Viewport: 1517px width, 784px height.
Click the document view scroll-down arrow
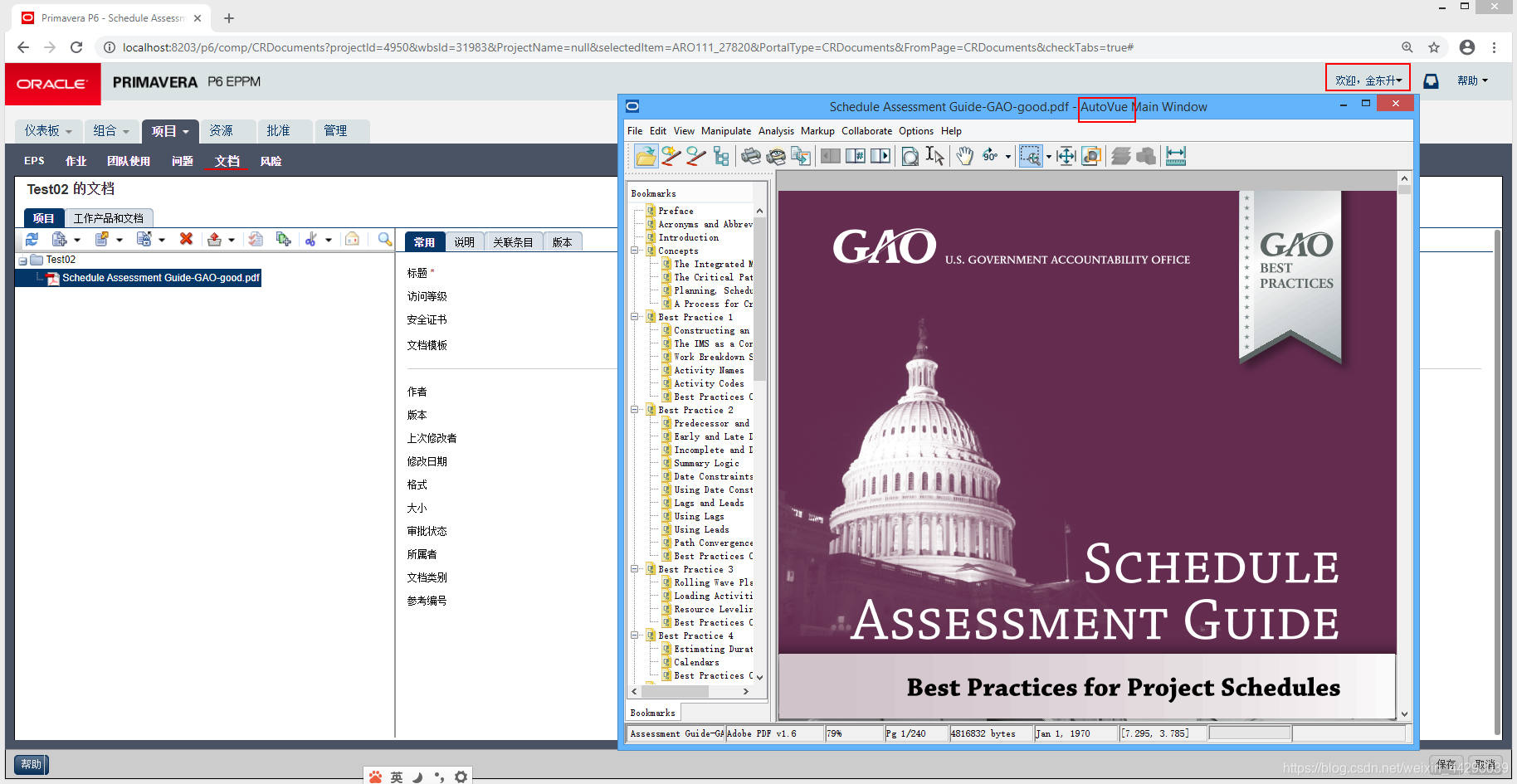pyautogui.click(x=1404, y=713)
